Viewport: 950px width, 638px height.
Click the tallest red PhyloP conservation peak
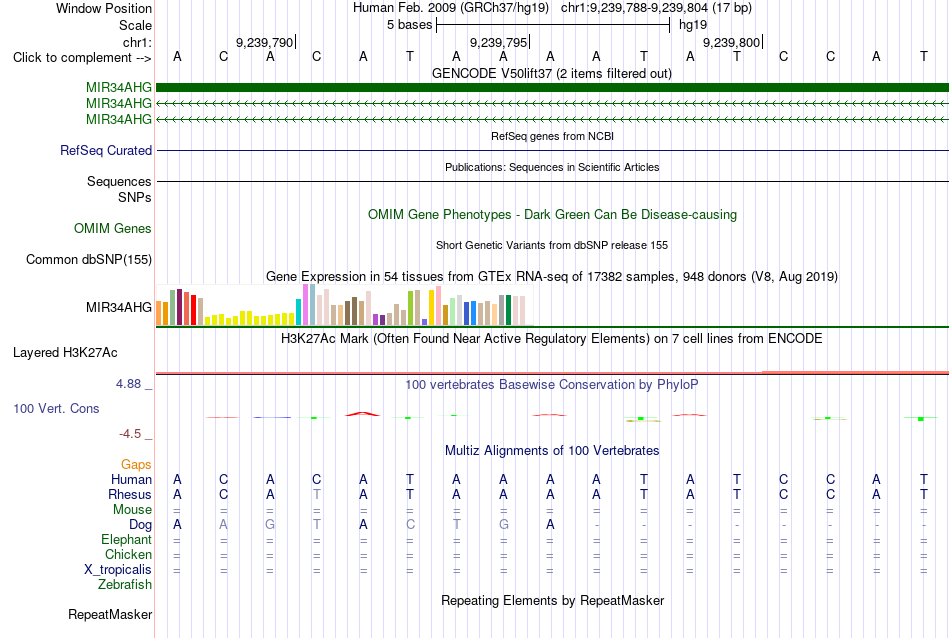[362, 414]
